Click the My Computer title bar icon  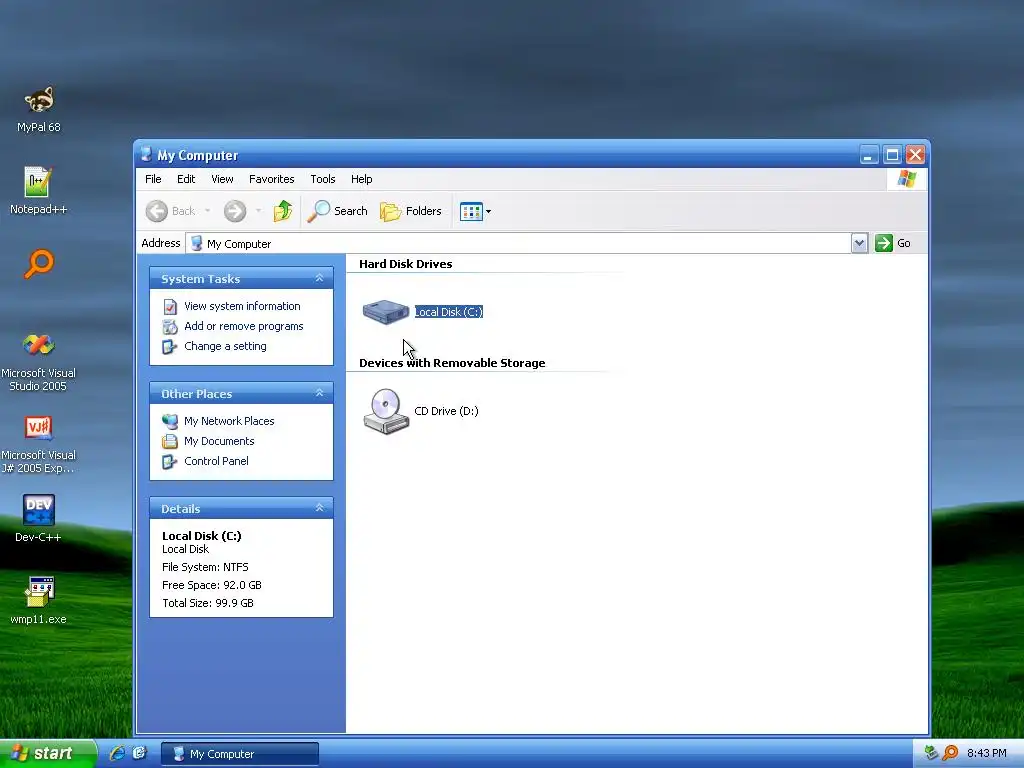[146, 155]
